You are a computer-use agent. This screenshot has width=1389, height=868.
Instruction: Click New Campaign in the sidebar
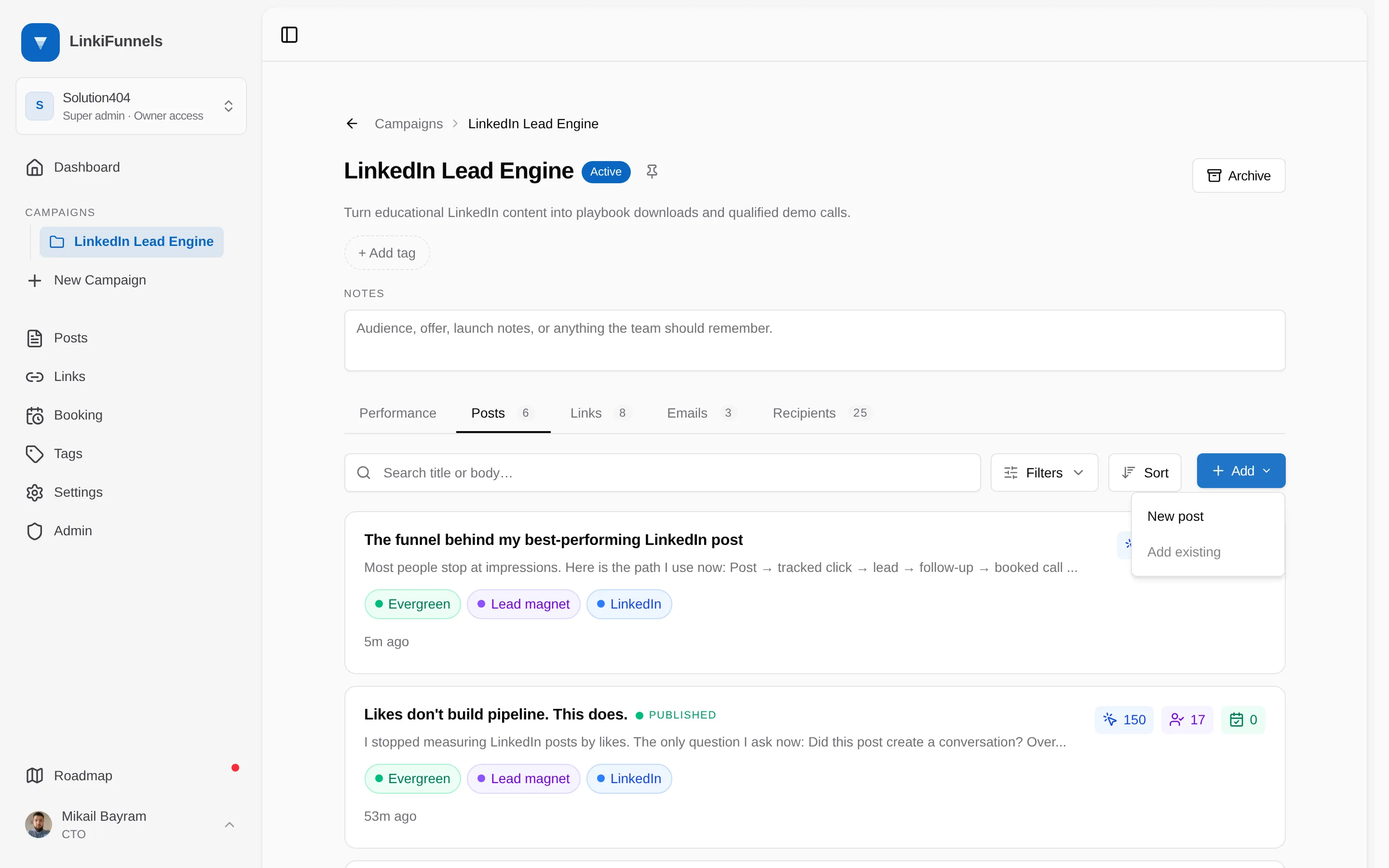point(131,280)
